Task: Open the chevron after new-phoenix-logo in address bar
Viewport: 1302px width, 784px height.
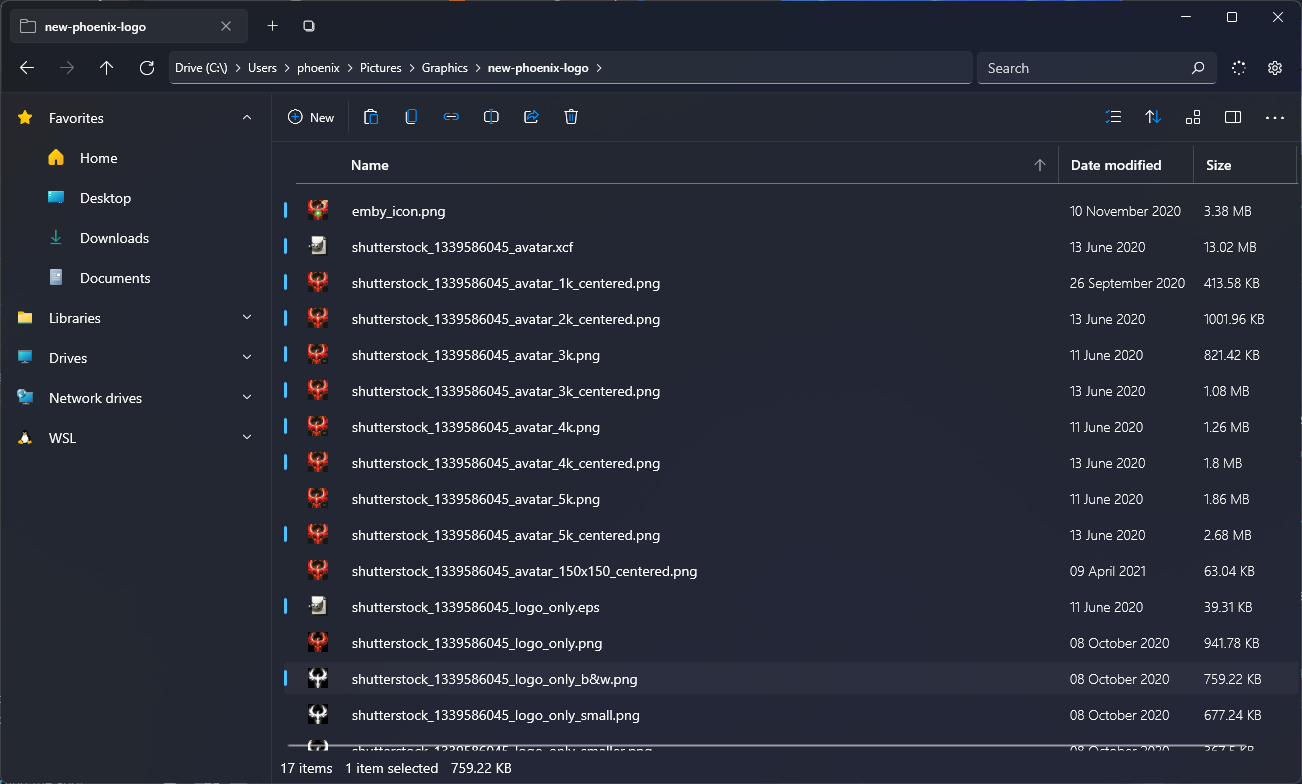Action: [x=599, y=68]
